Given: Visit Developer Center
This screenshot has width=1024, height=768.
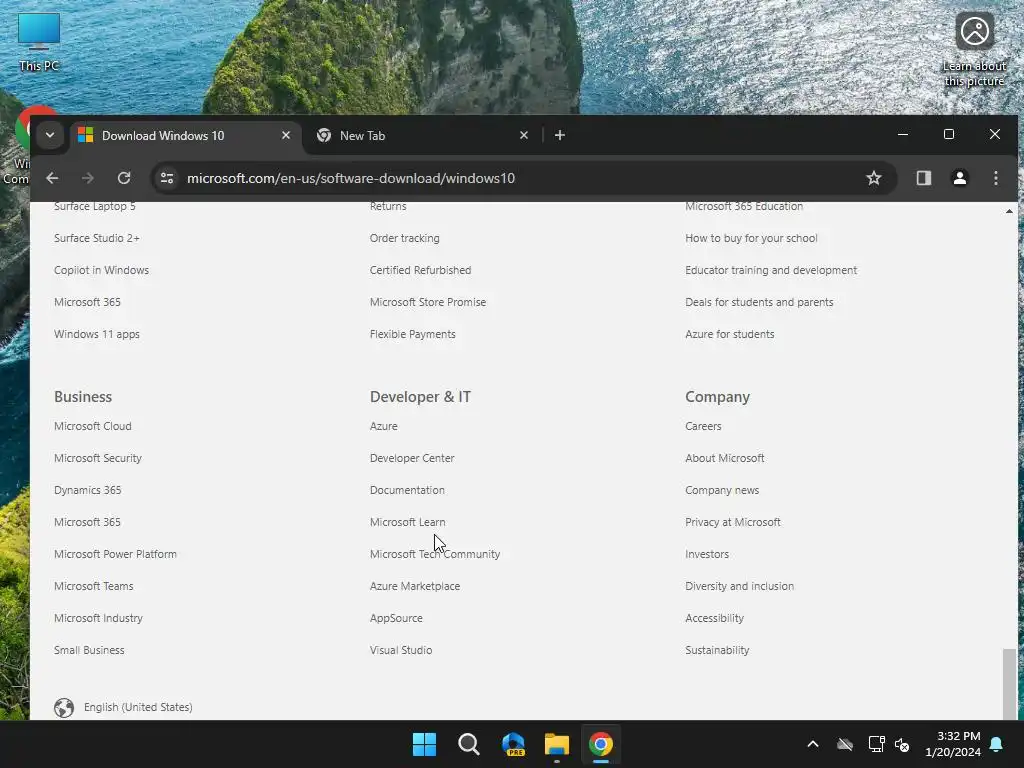Looking at the screenshot, I should tap(412, 458).
